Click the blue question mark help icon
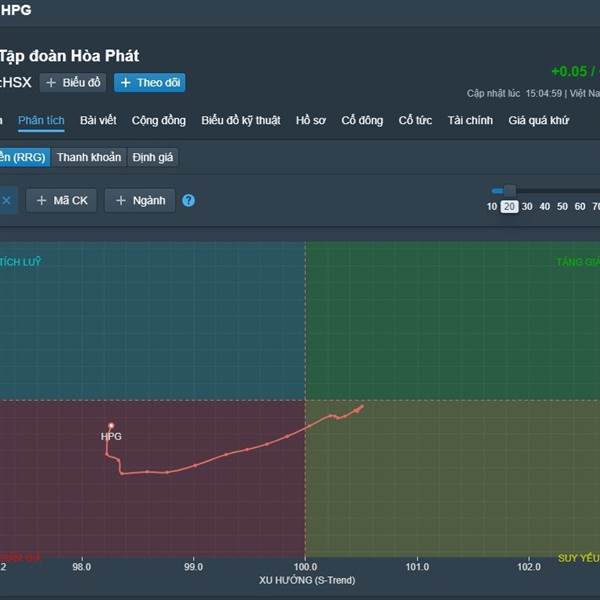600x600 pixels. pyautogui.click(x=188, y=201)
